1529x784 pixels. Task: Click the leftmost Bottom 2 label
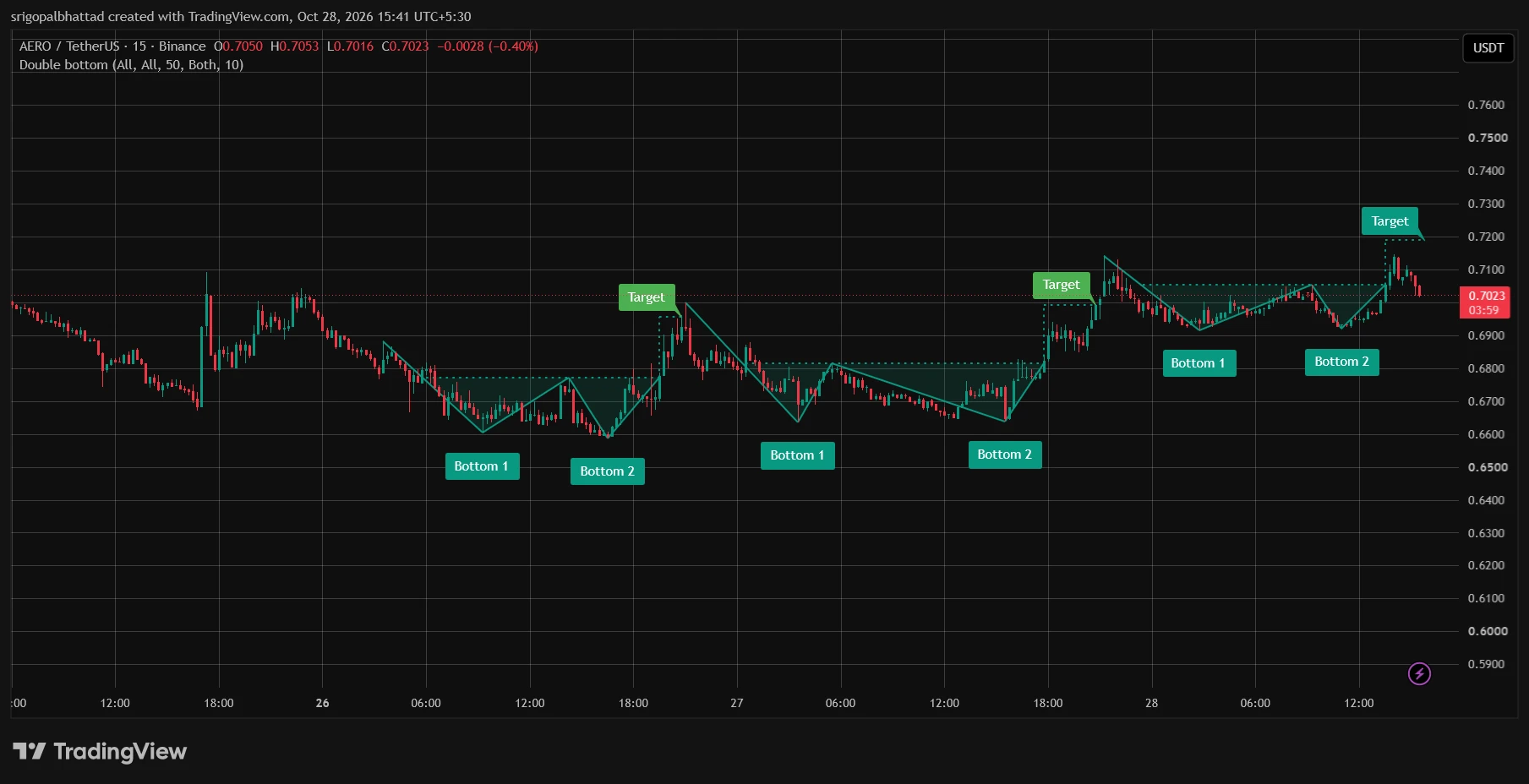click(x=607, y=471)
